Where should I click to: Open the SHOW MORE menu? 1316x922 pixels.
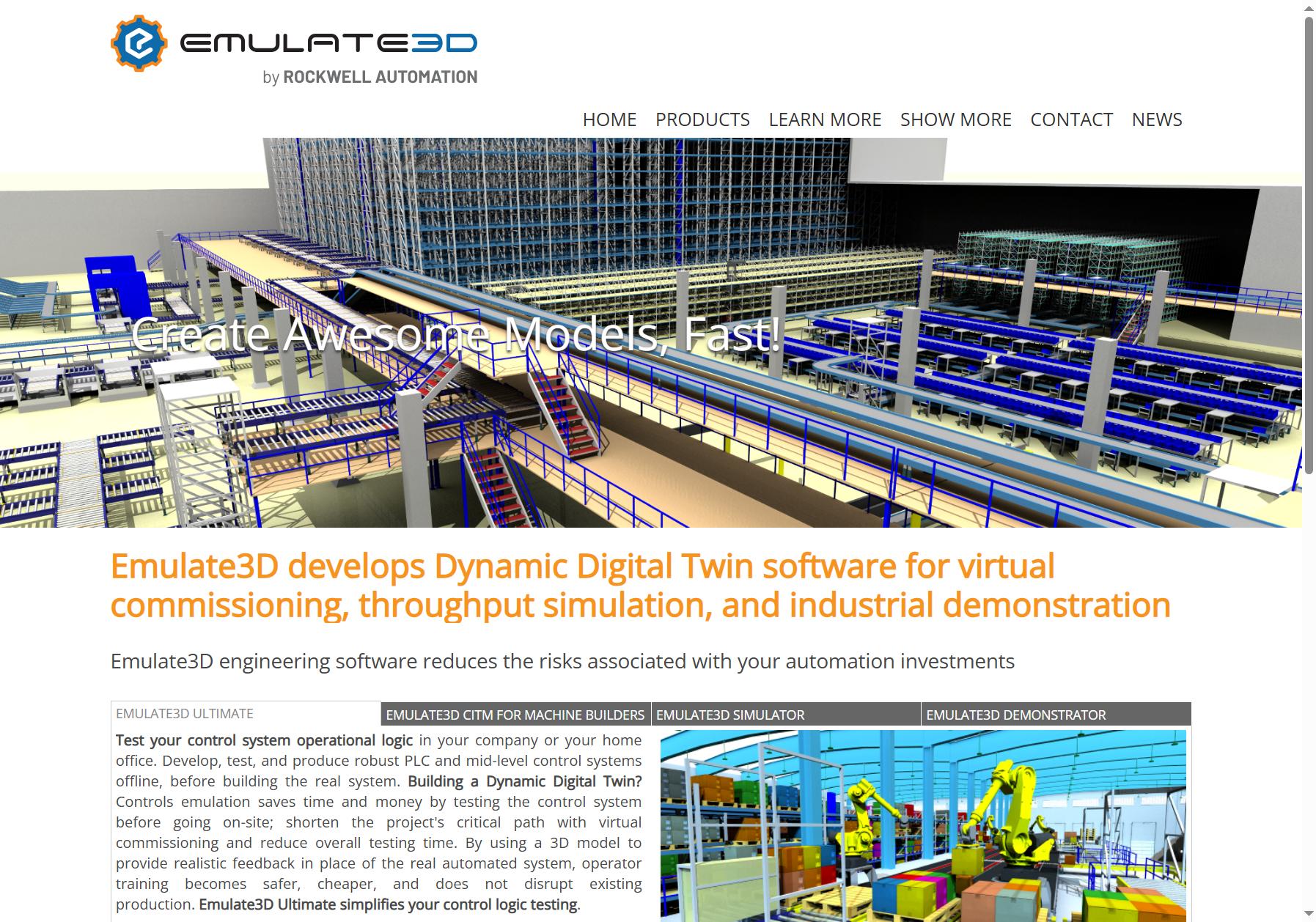click(955, 119)
